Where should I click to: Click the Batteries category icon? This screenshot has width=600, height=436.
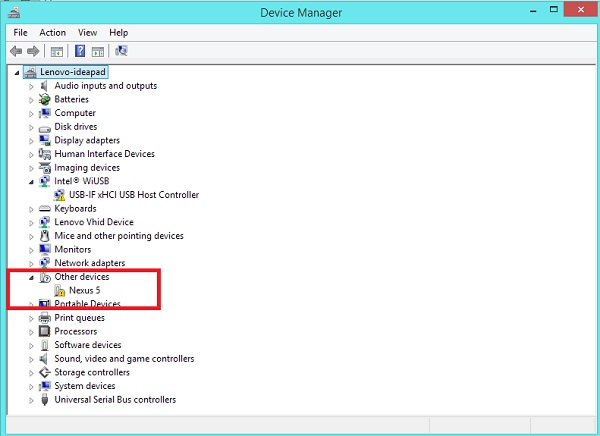pyautogui.click(x=44, y=100)
